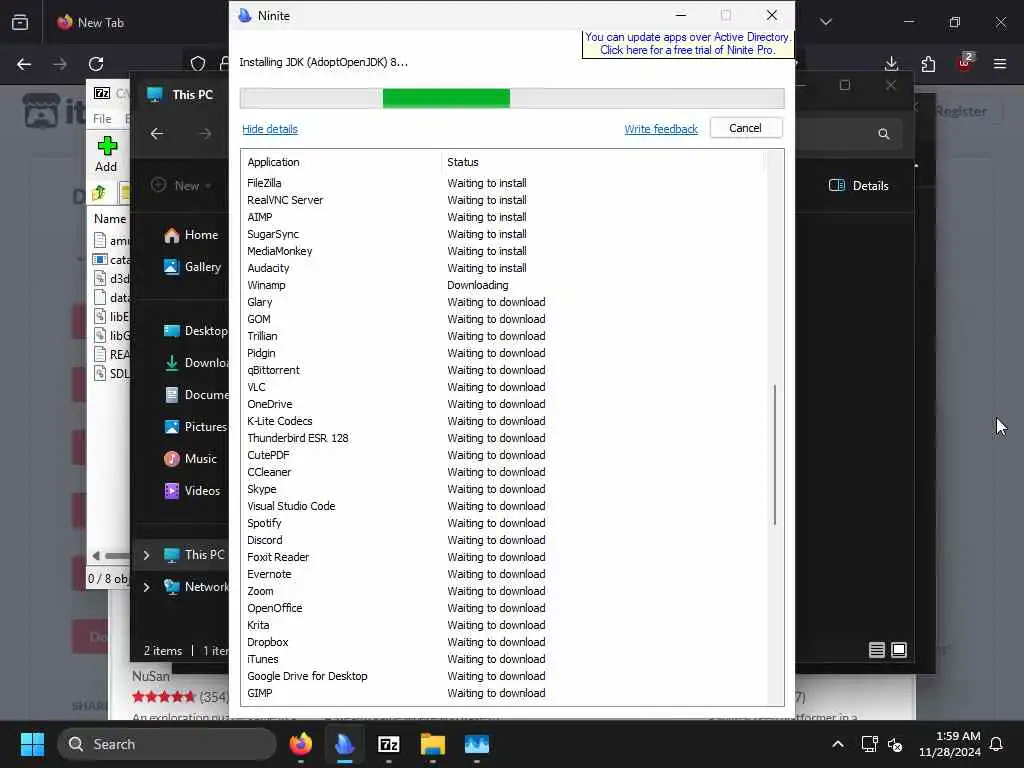
Task: Reload the Firefox page
Action: pyautogui.click(x=96, y=64)
